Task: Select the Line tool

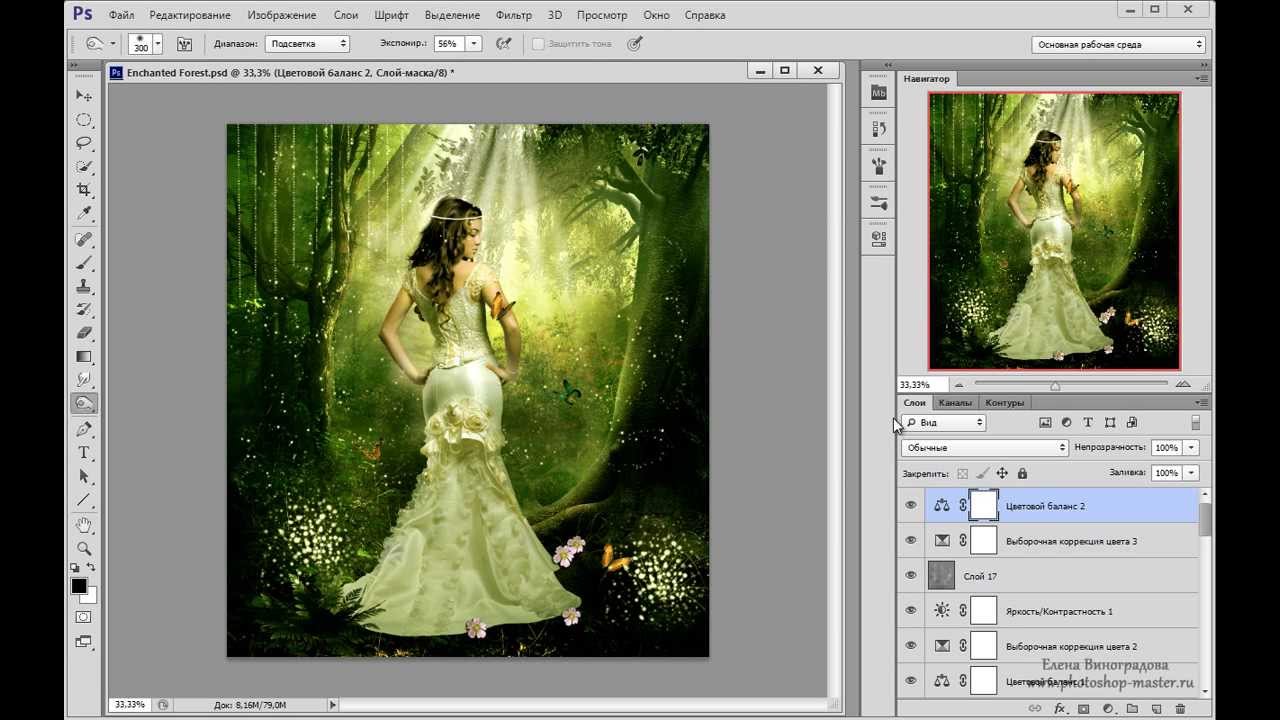Action: coord(84,500)
